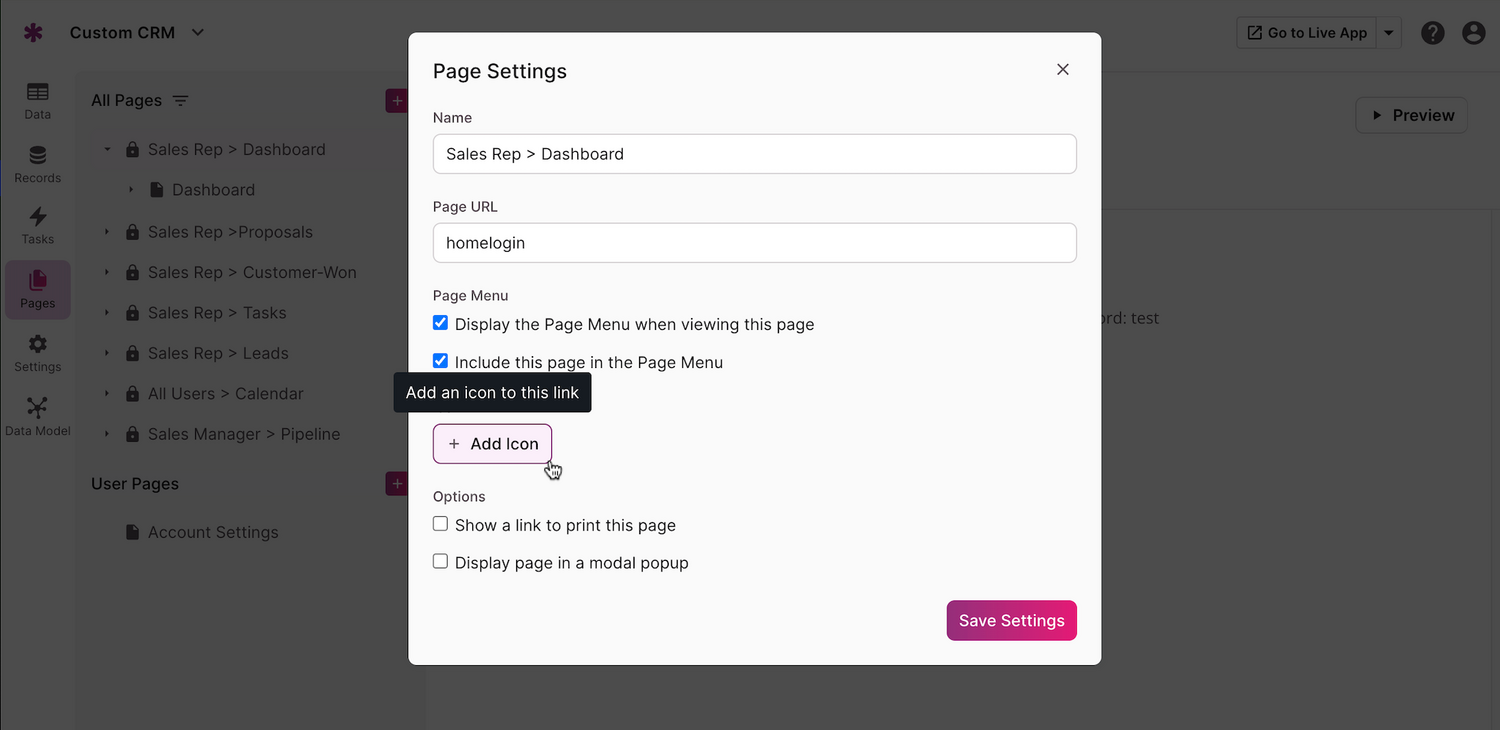Click into the Page URL field
The height and width of the screenshot is (730, 1500).
(x=754, y=243)
